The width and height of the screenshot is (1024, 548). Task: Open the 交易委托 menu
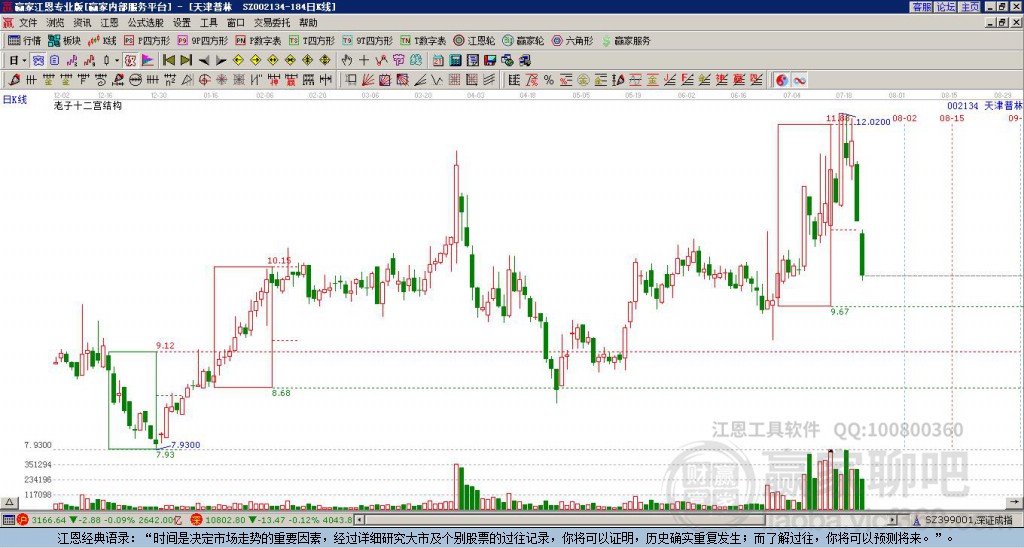272,23
